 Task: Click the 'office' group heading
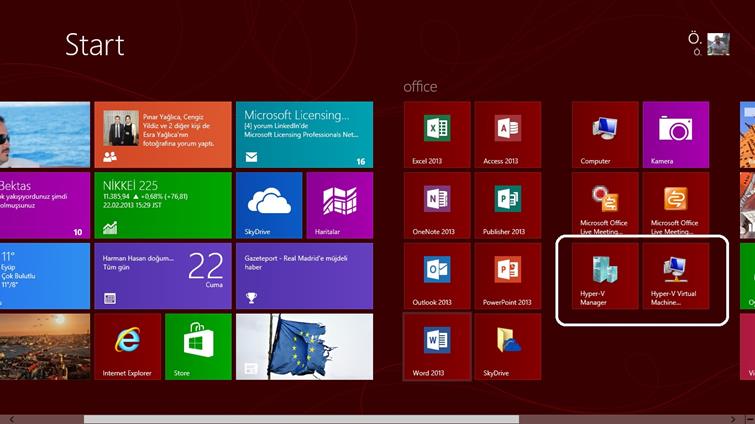tap(420, 87)
